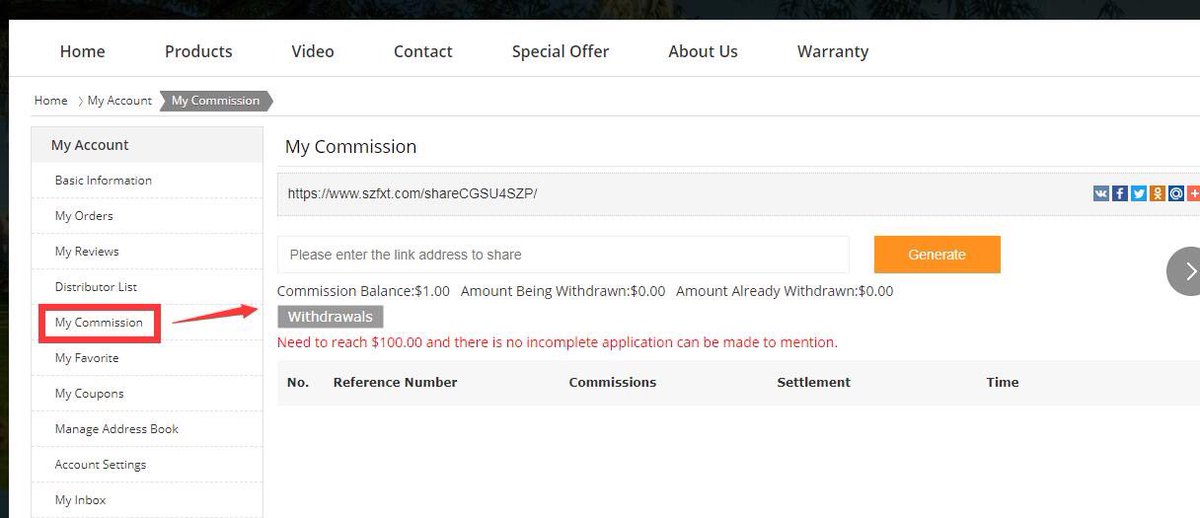This screenshot has height=518, width=1200.
Task: Click the Commissions column header
Action: [x=613, y=382]
